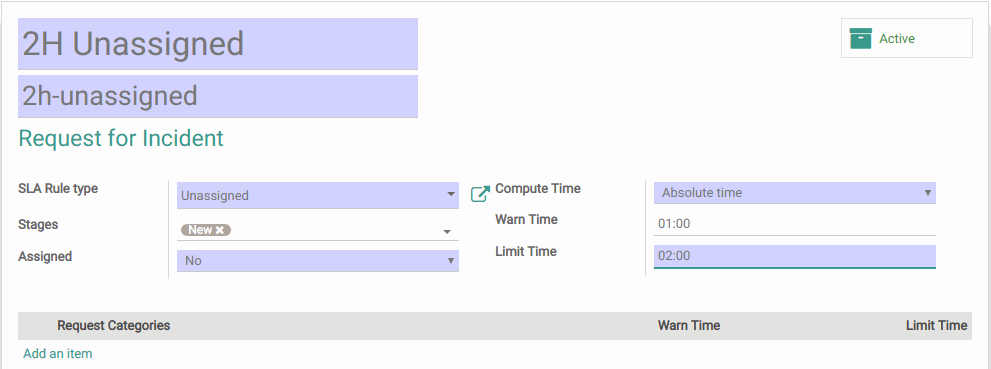Open external link icon beside SLA Rule type
This screenshot has width=991, height=369.
pyautogui.click(x=480, y=194)
